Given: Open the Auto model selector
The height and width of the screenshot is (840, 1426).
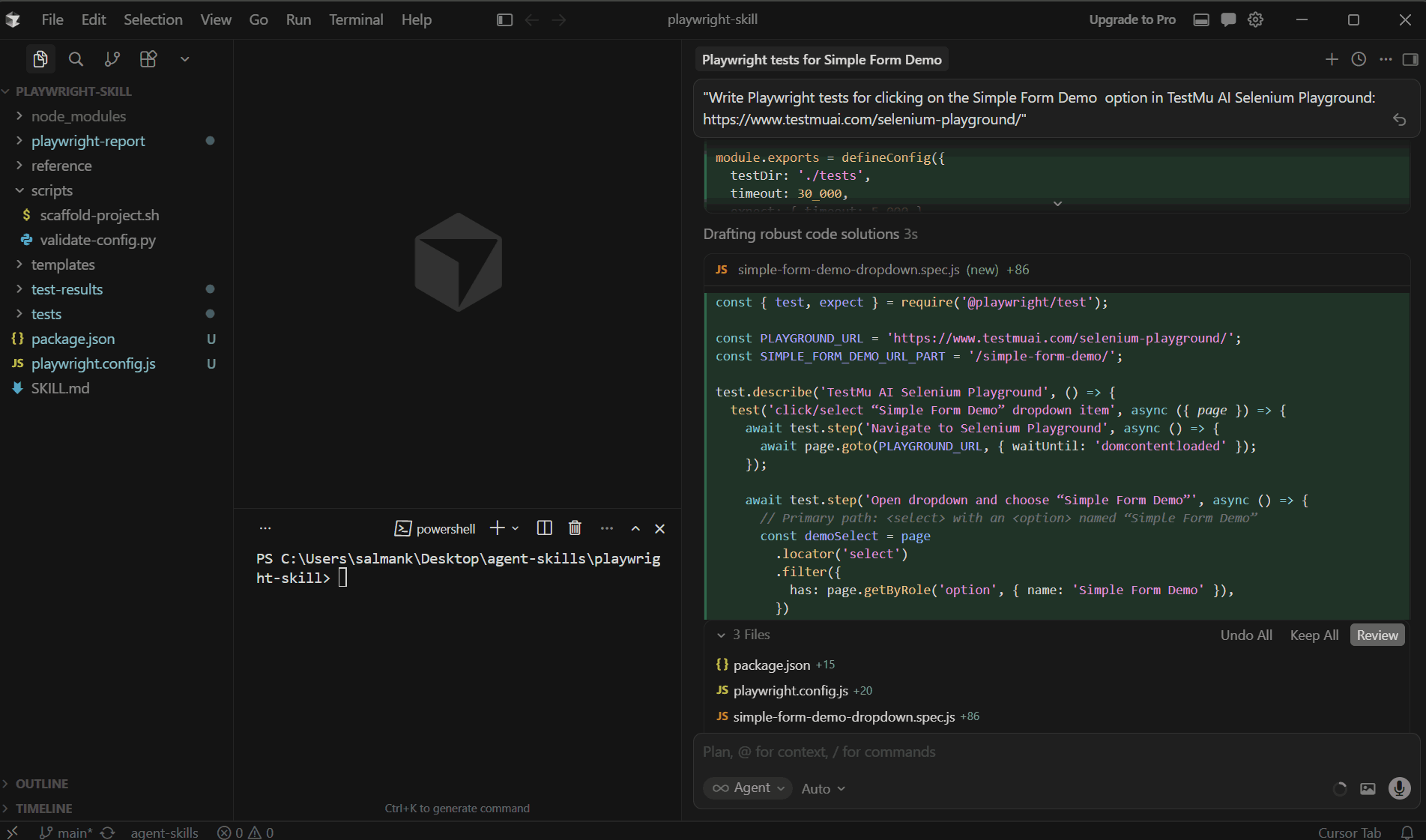Looking at the screenshot, I should (x=821, y=788).
